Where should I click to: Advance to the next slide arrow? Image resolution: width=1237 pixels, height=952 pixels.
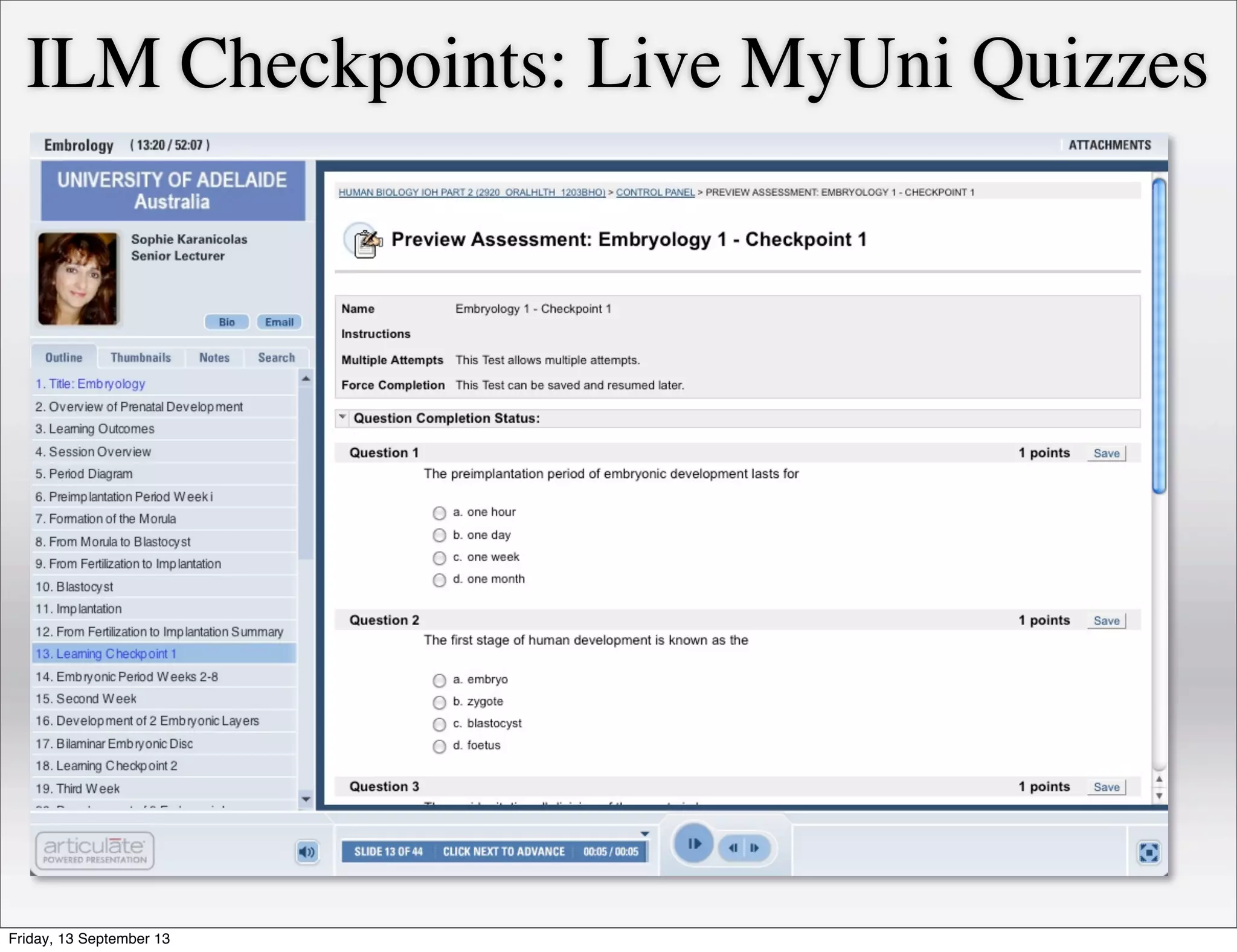pyautogui.click(x=755, y=848)
